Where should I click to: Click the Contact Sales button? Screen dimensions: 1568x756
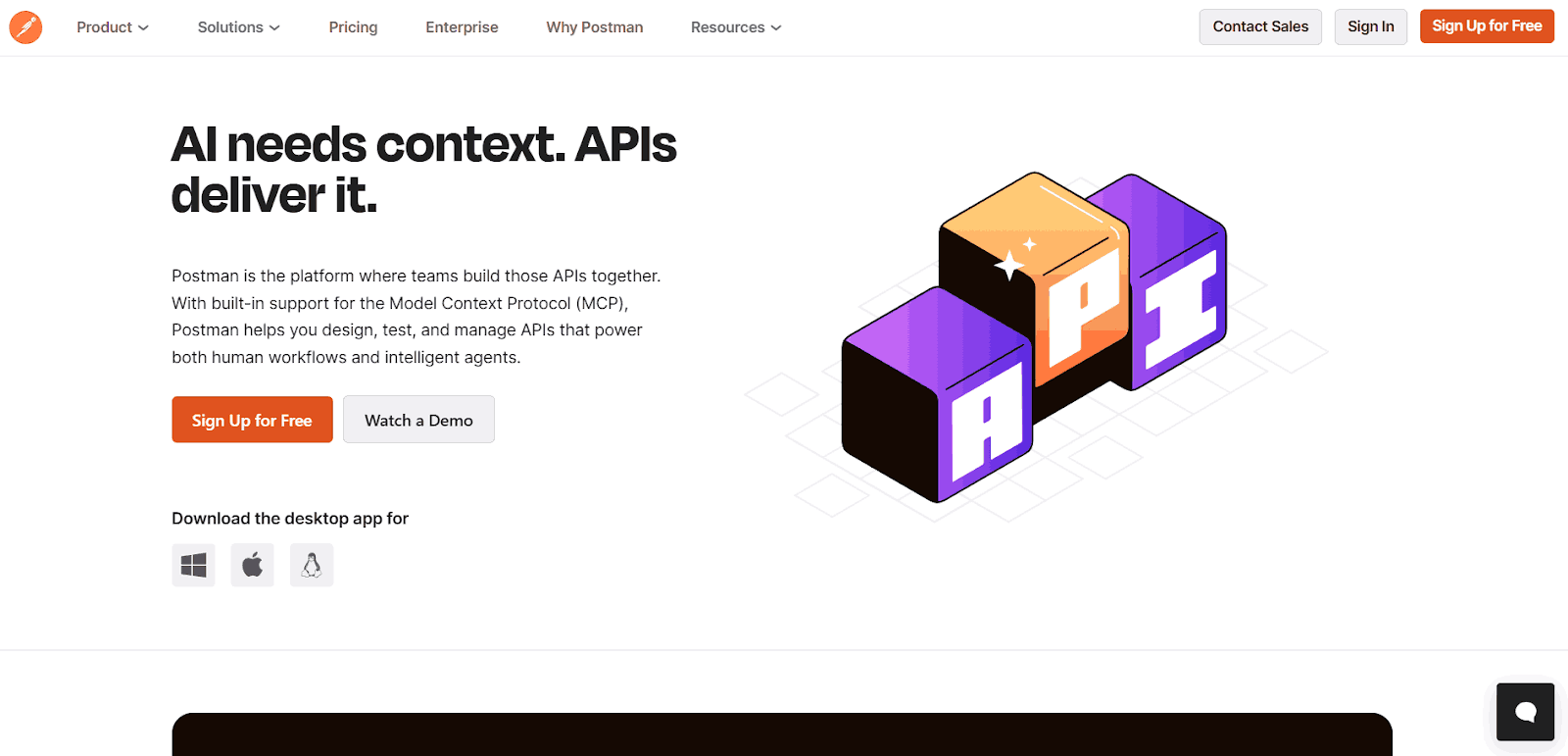1260,26
